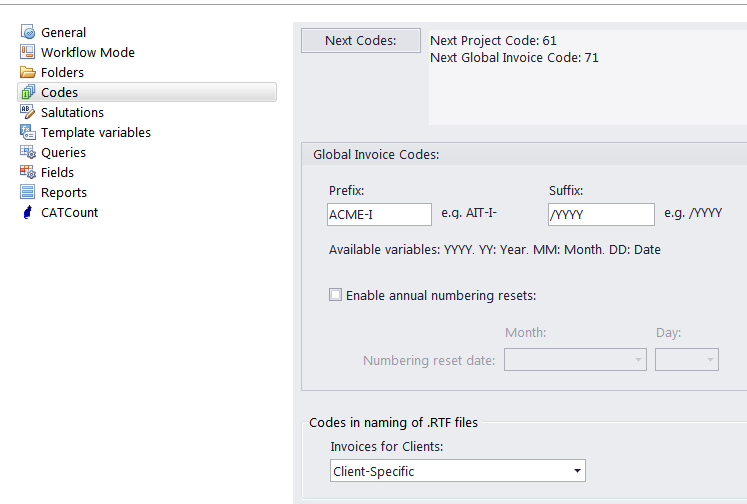Open the Month reset date dropdown
This screenshot has height=504, width=747.
click(x=575, y=360)
